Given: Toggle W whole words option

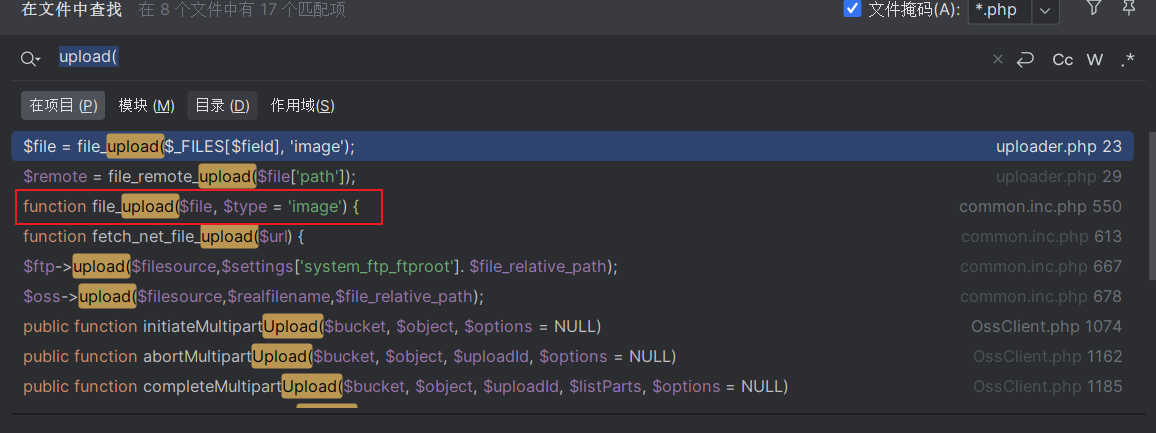Looking at the screenshot, I should [x=1095, y=60].
